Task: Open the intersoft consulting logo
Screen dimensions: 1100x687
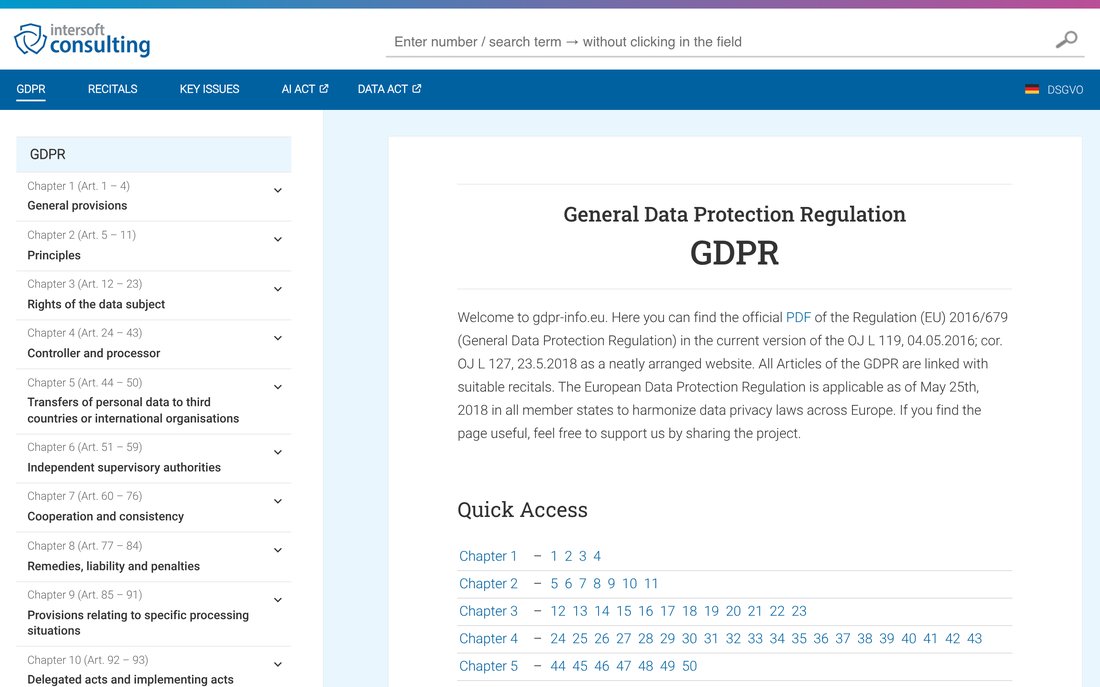Action: coord(82,39)
